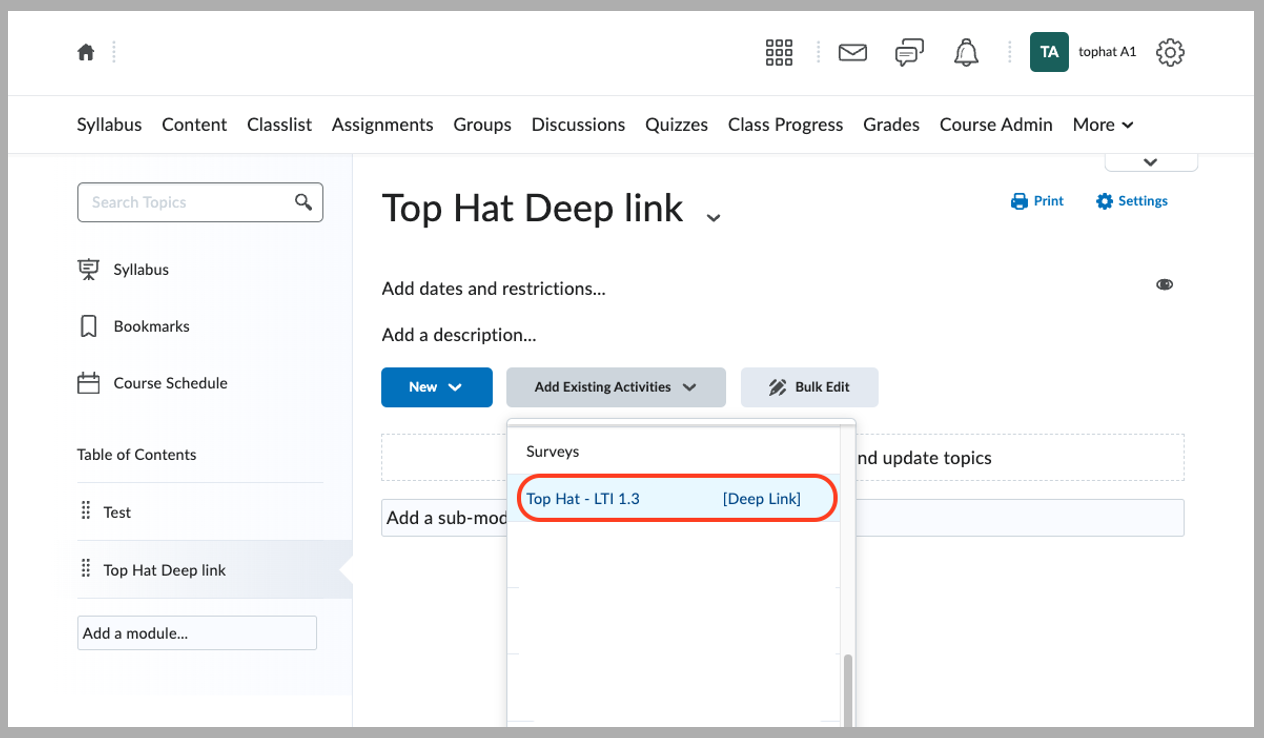Check notifications via the bell icon
This screenshot has height=738, width=1264.
coord(965,51)
